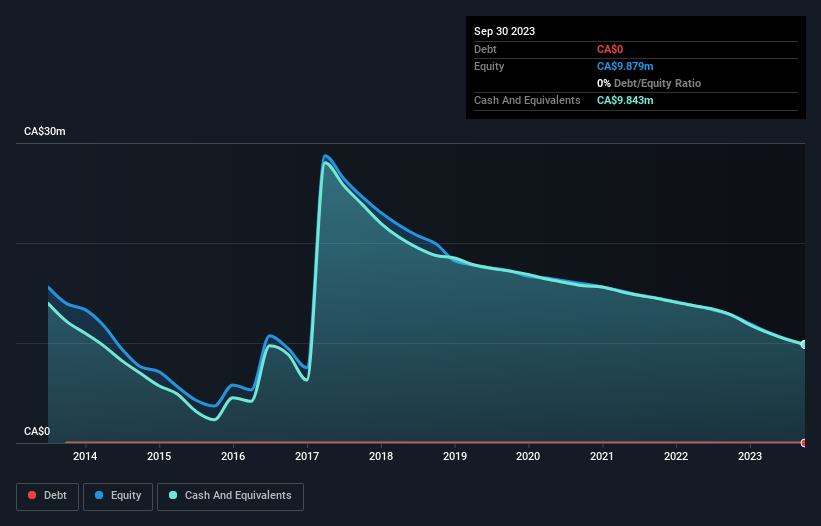Click the 2023 x-axis label
This screenshot has width=821, height=526.
point(750,456)
